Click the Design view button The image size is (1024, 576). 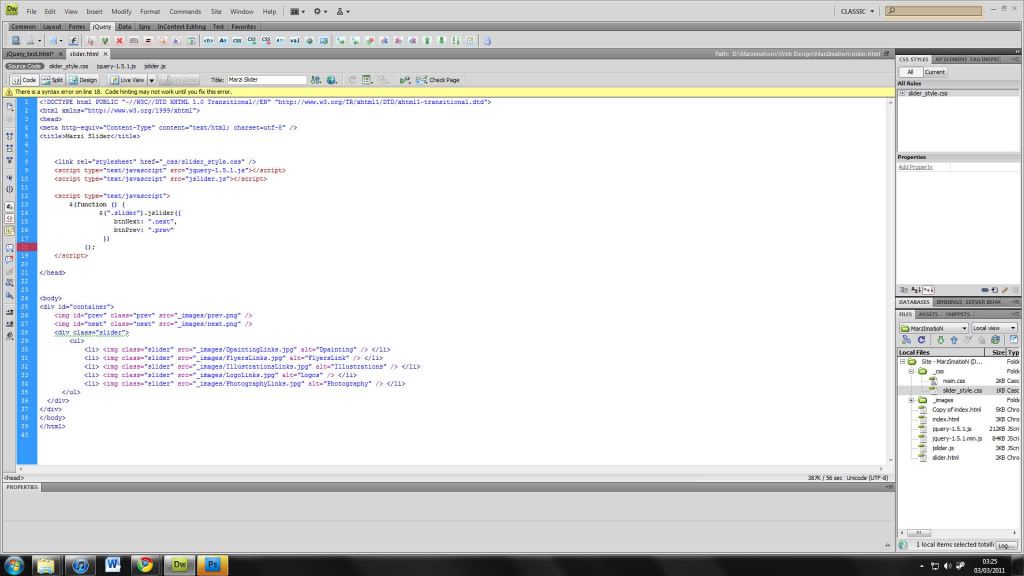point(84,80)
